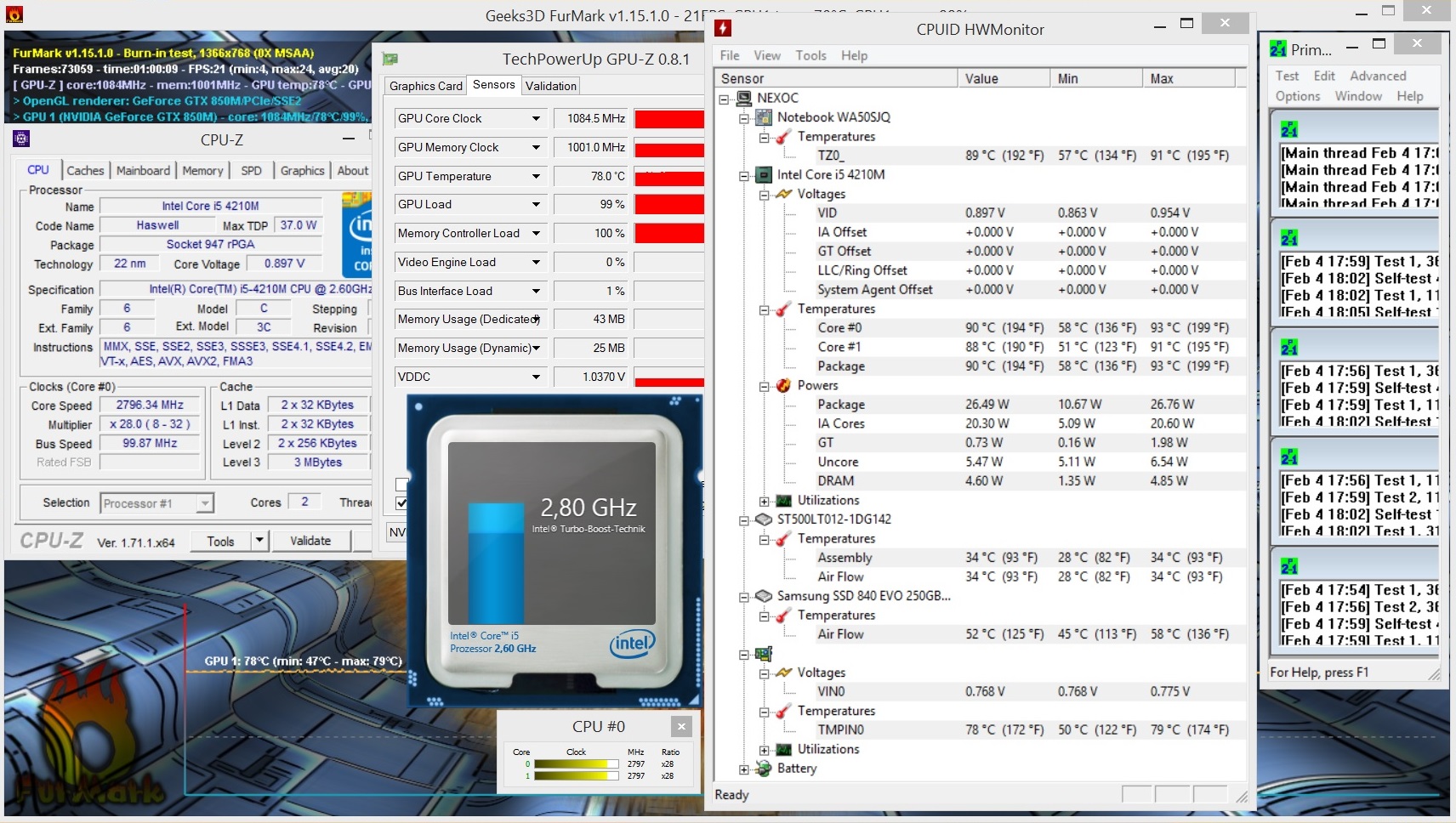The image size is (1456, 823).
Task: Click the Intel logo on Turbo Boost monitor
Action: tap(632, 644)
